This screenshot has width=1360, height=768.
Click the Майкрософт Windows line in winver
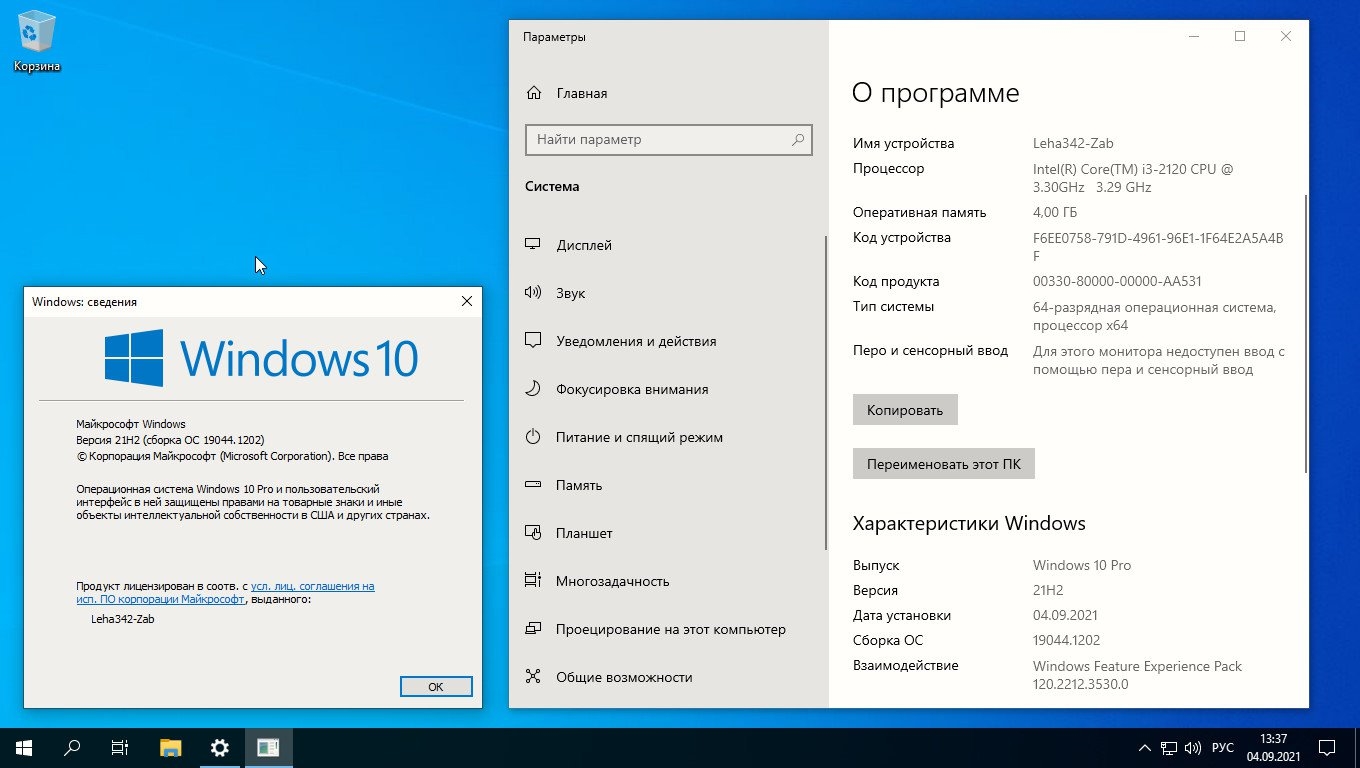[x=131, y=424]
